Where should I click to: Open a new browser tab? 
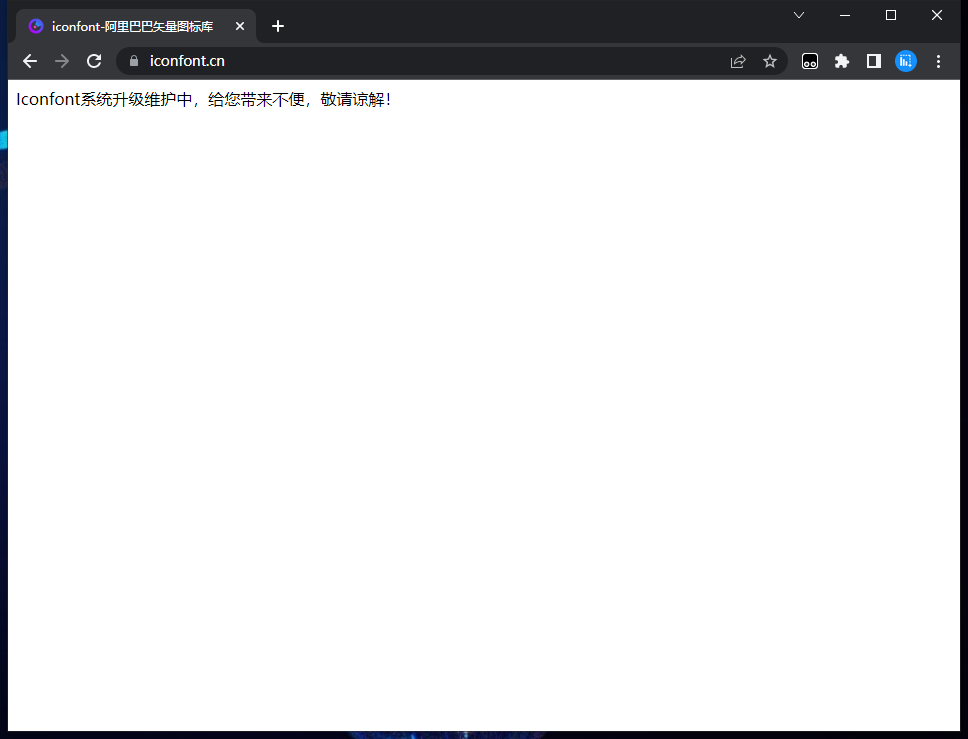tap(277, 26)
